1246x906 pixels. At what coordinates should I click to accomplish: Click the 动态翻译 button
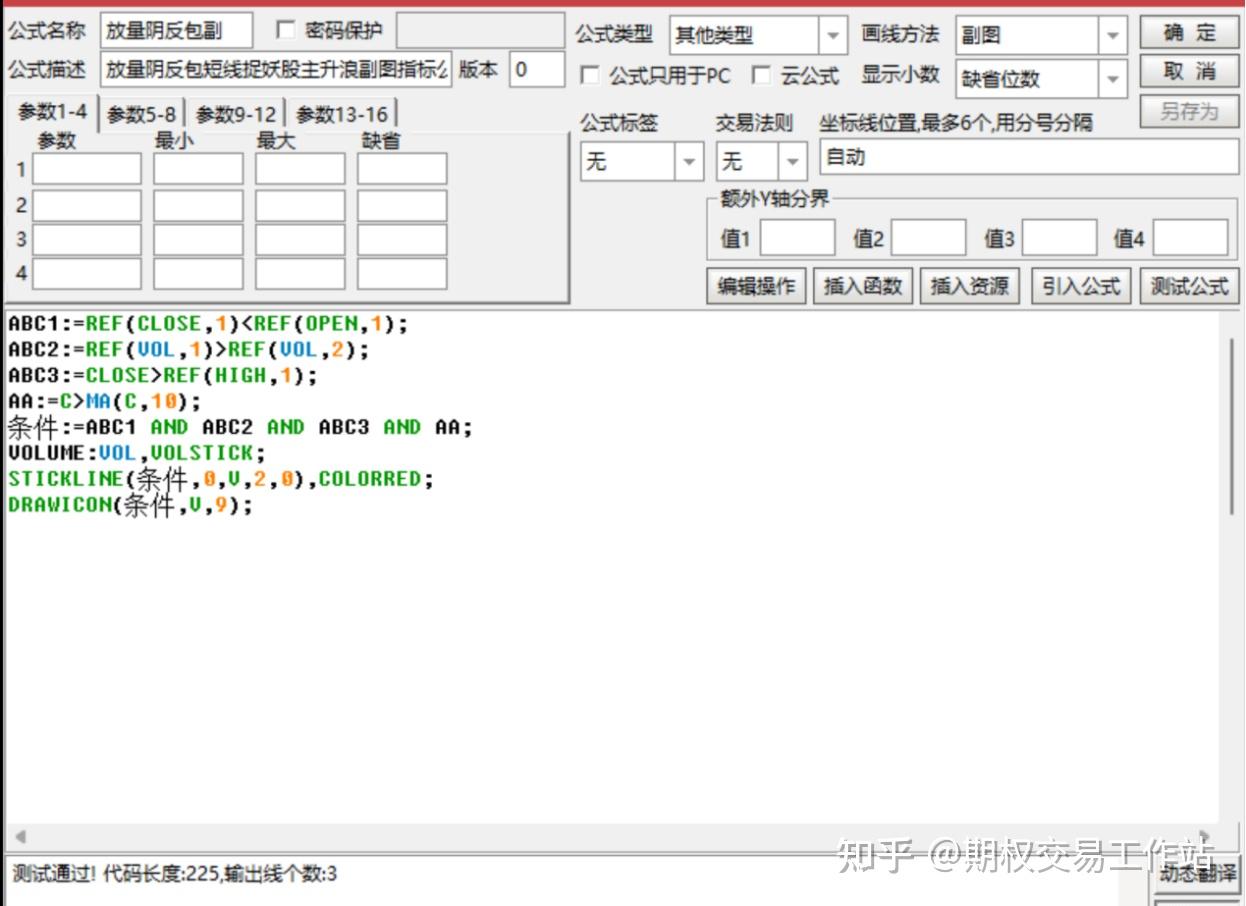tap(1197, 874)
